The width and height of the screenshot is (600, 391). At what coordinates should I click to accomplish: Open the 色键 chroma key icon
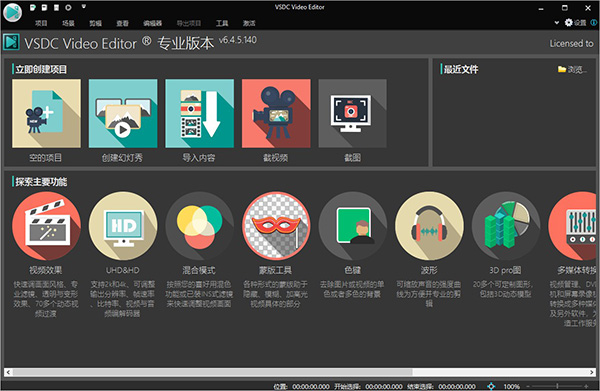(352, 226)
